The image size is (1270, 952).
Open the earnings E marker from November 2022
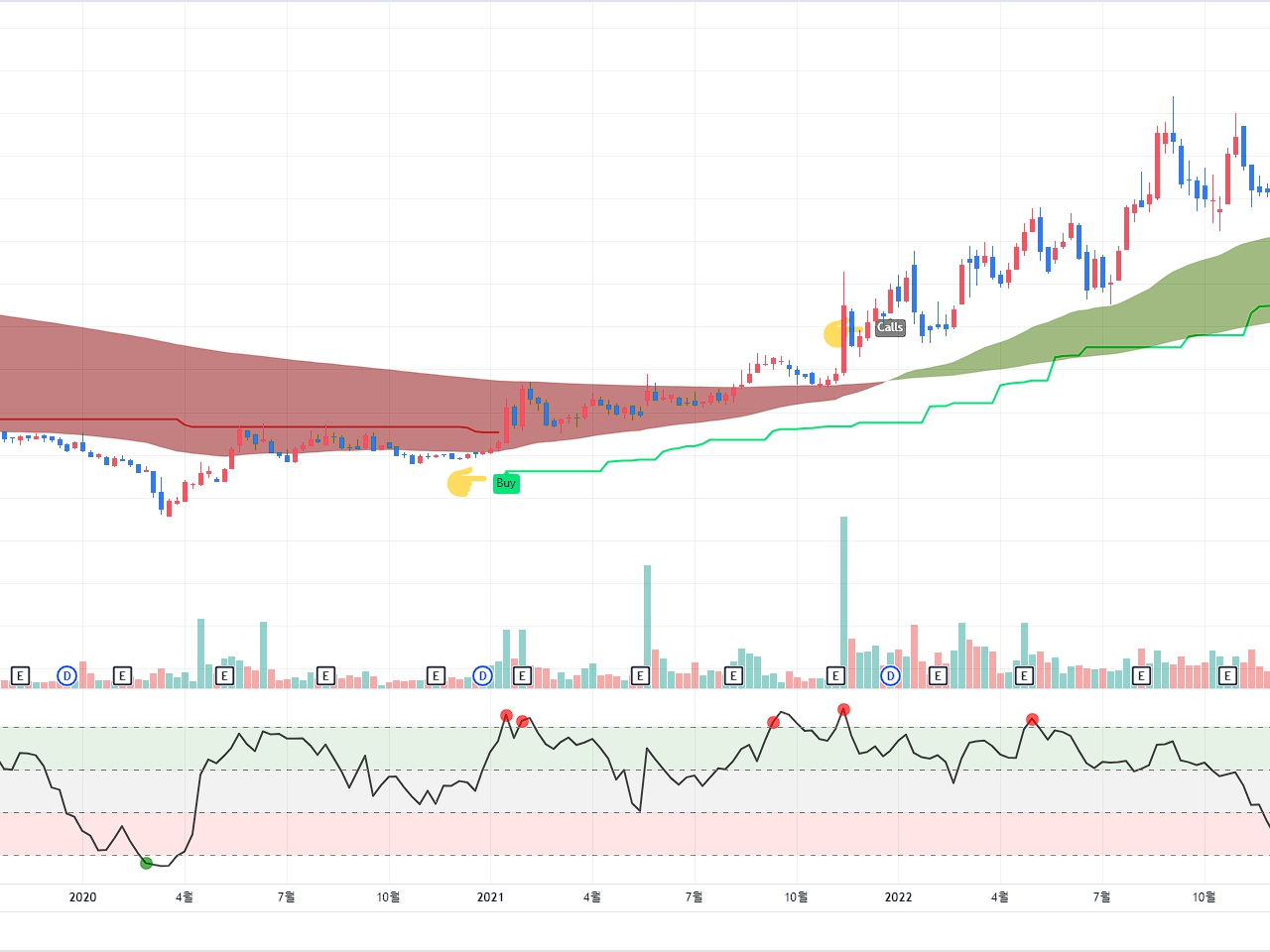click(x=1227, y=676)
